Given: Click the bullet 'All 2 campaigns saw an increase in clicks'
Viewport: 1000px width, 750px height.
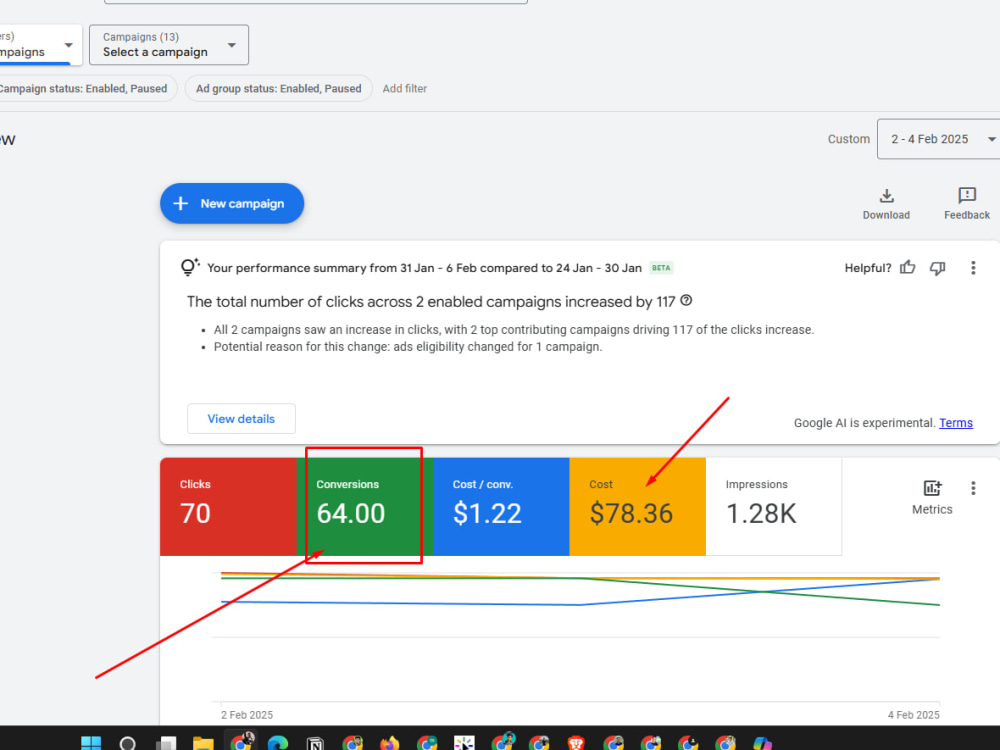Looking at the screenshot, I should (x=514, y=330).
